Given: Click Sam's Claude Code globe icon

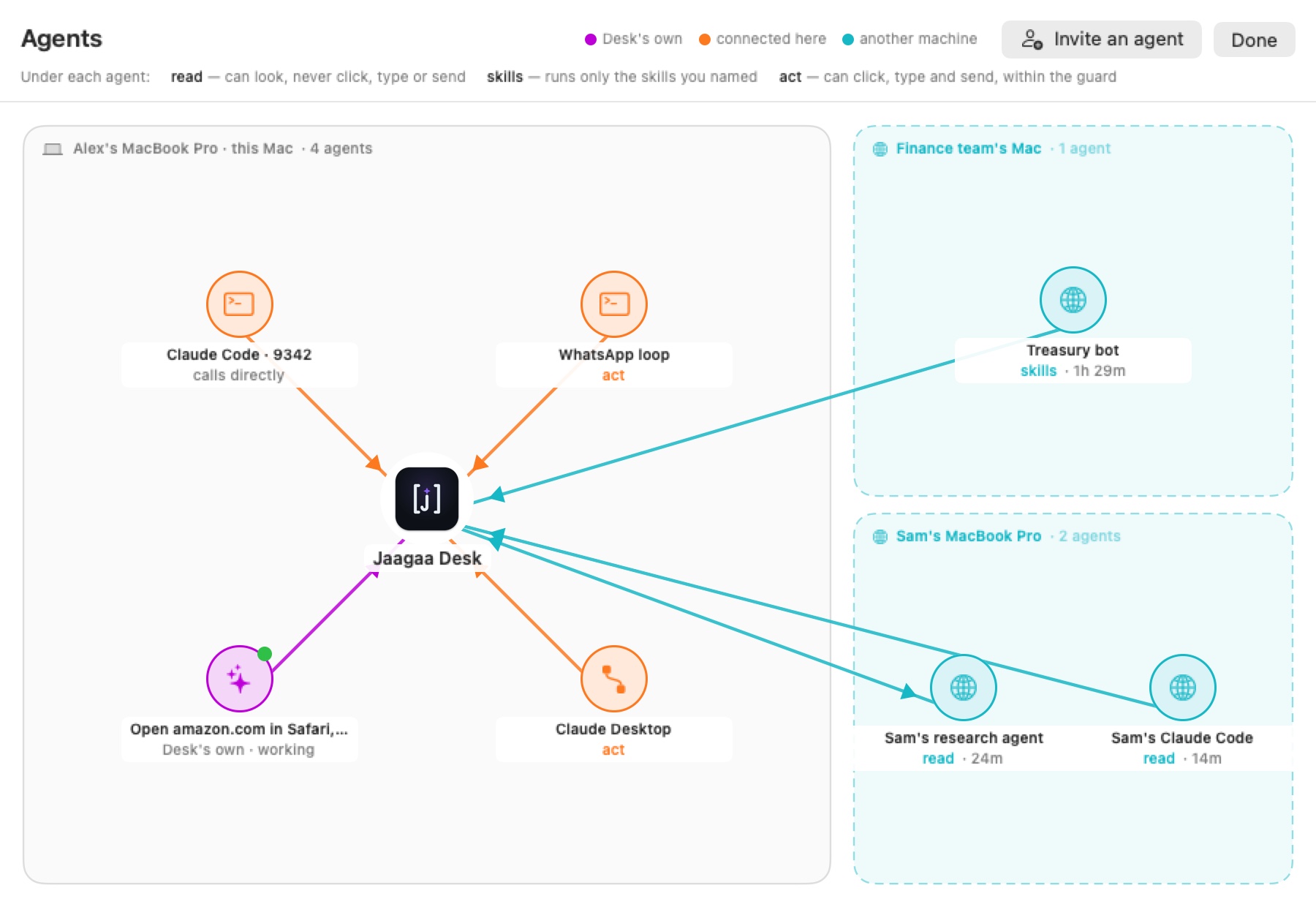Looking at the screenshot, I should tap(1183, 688).
